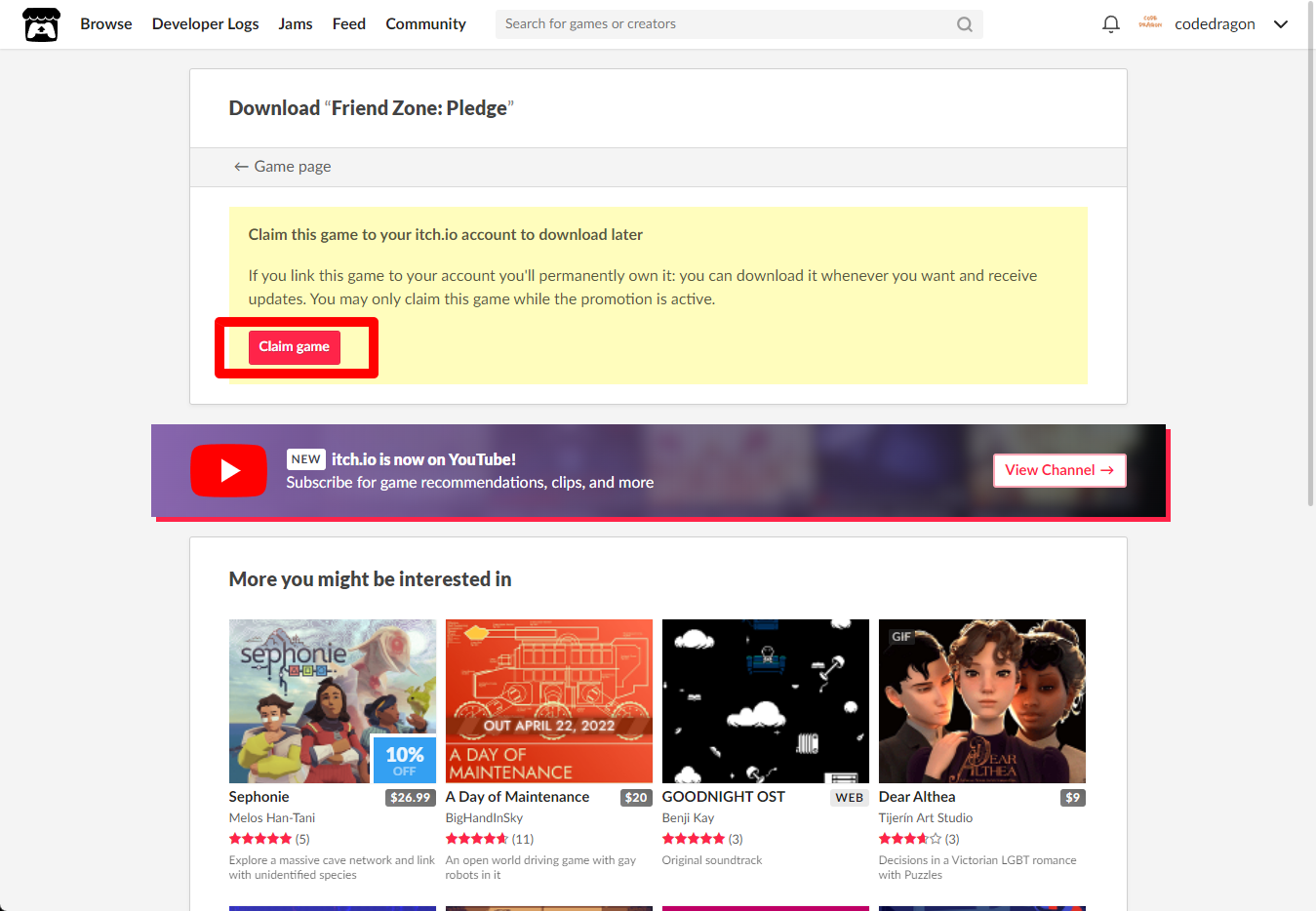This screenshot has height=911, width=1316.
Task: Click the View Channel button
Action: (1059, 470)
